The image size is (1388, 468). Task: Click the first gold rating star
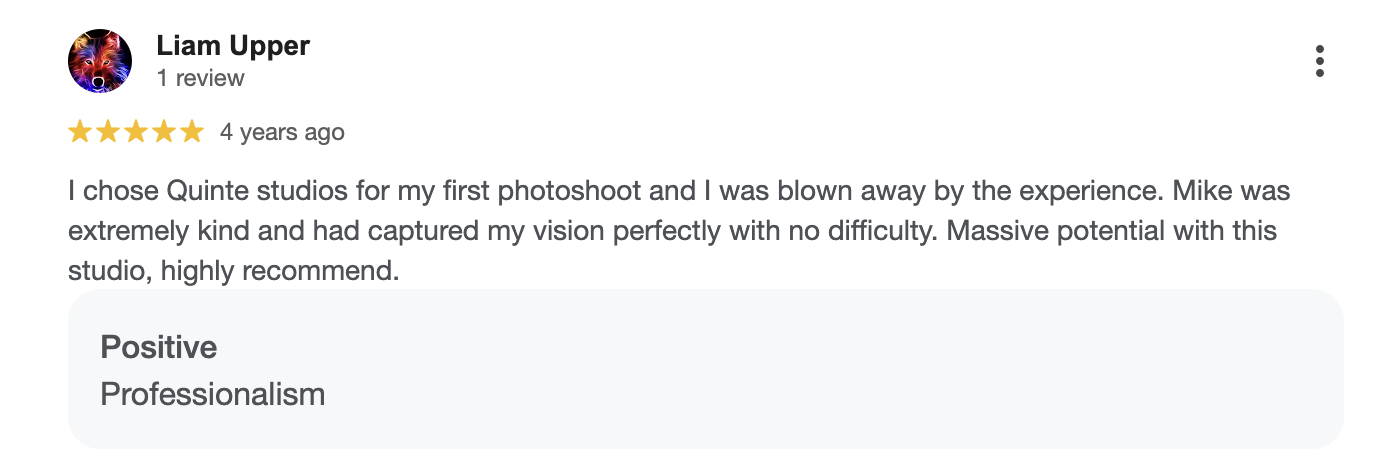[x=80, y=132]
